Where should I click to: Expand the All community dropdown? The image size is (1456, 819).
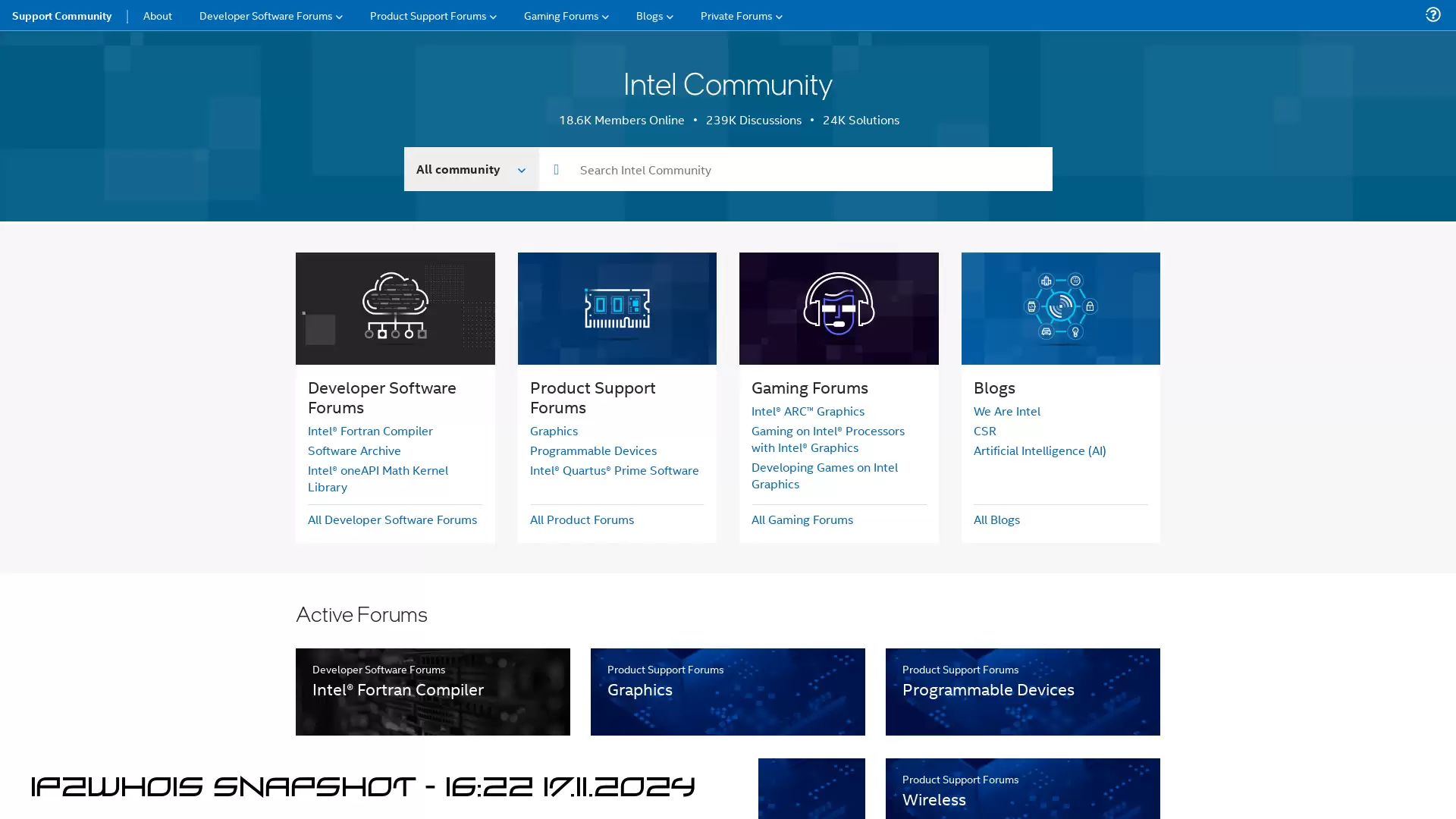point(471,169)
